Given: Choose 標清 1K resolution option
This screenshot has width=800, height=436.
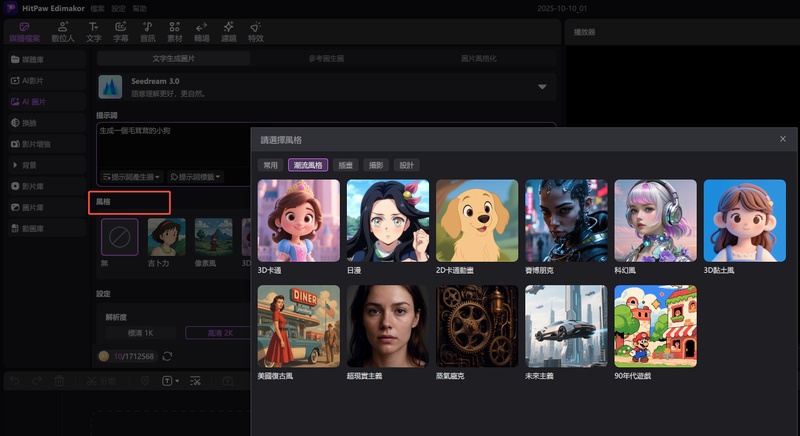Looking at the screenshot, I should [x=141, y=332].
